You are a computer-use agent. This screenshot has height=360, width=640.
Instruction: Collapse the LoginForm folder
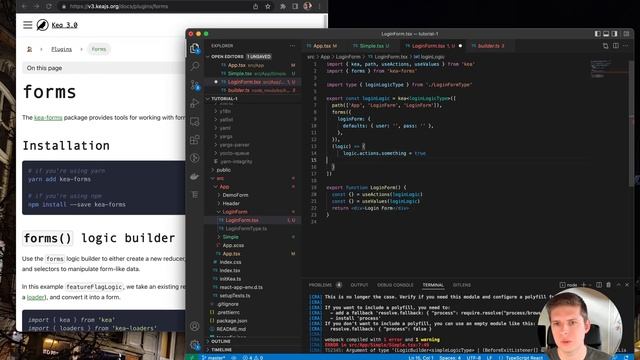[x=253, y=212]
